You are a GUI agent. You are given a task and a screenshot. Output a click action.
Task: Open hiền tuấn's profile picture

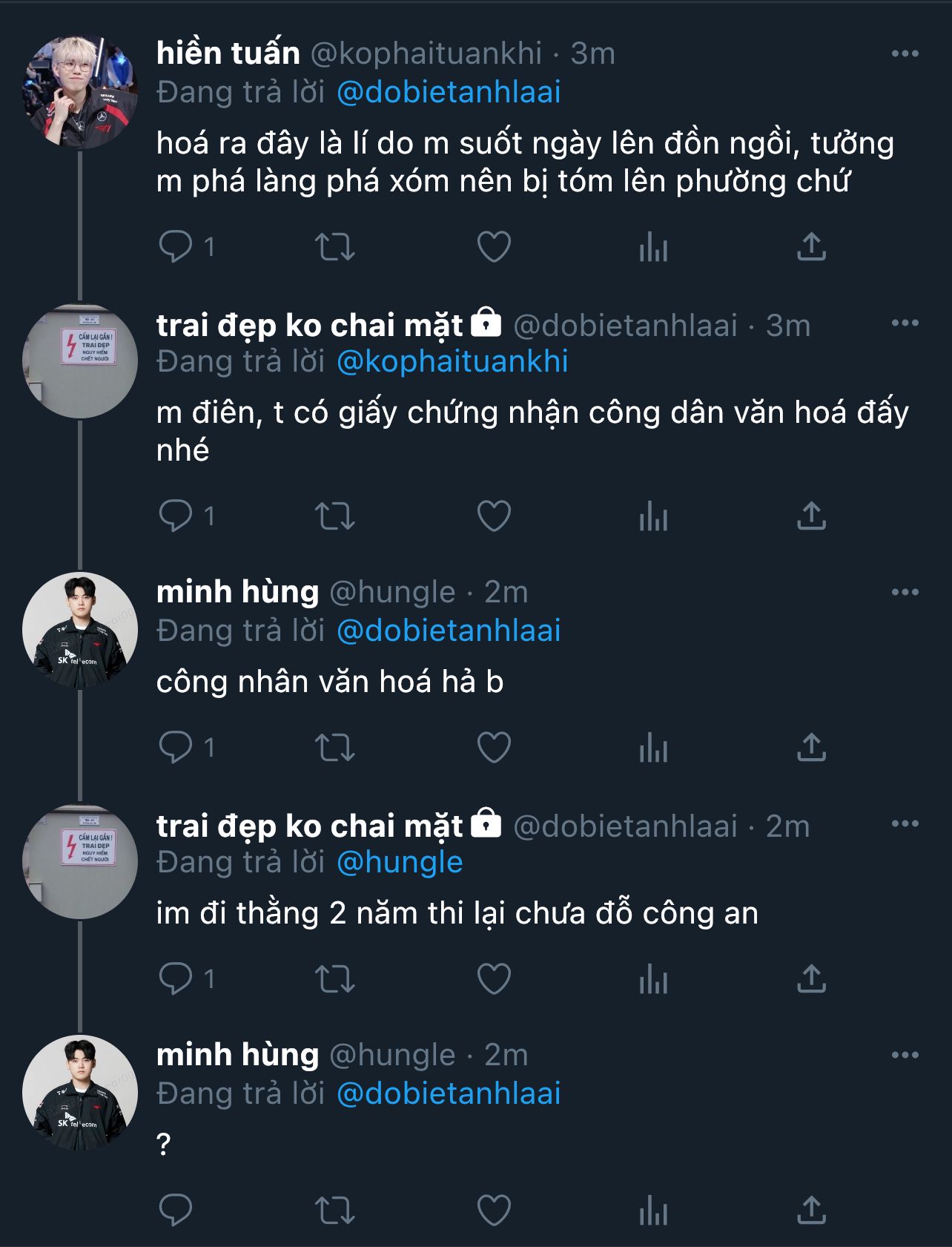click(80, 92)
